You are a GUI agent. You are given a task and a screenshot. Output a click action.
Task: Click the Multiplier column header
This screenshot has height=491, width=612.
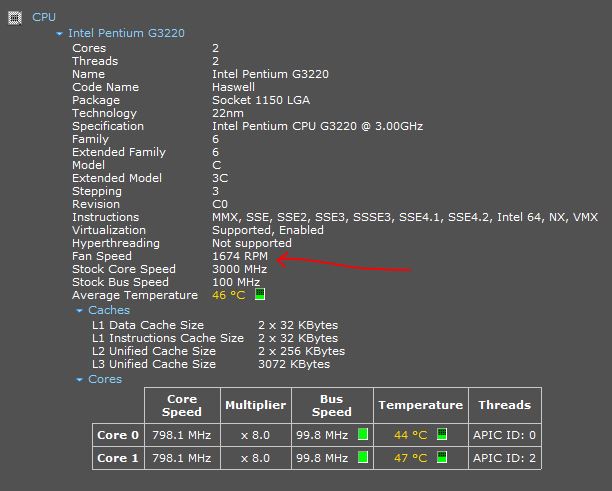point(256,405)
